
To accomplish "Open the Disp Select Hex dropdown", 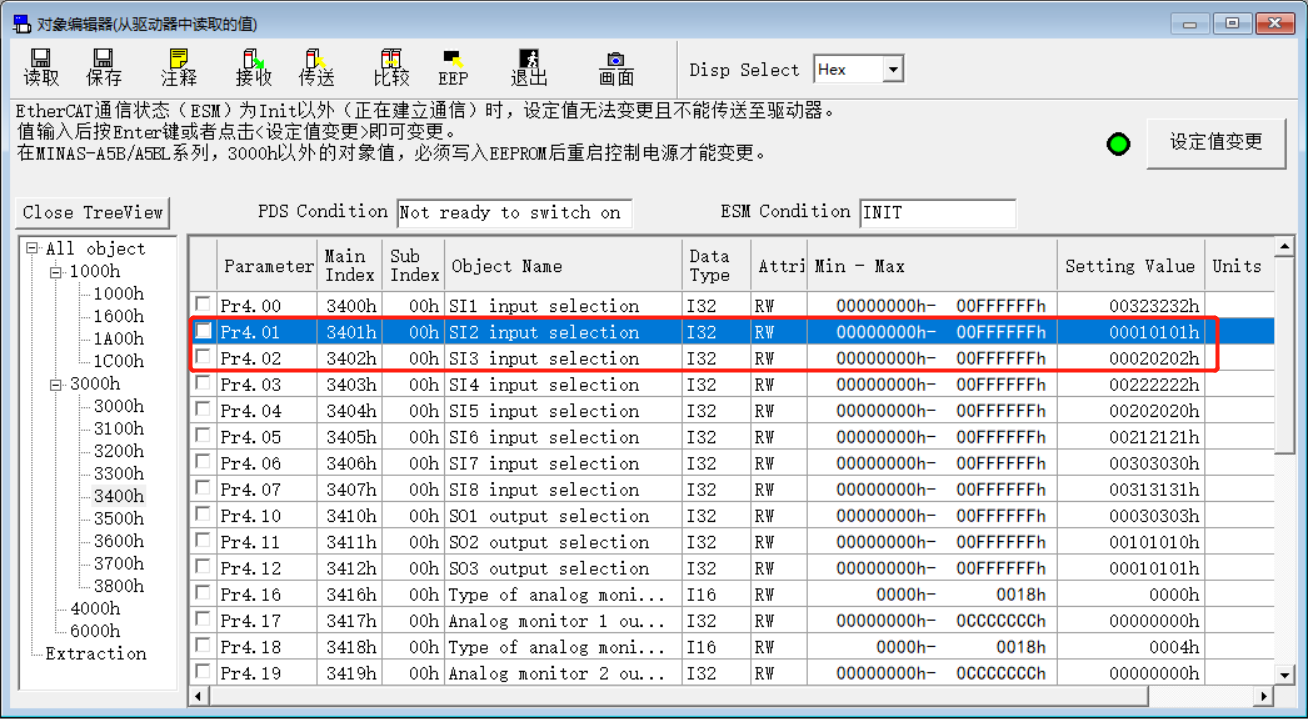I will (x=894, y=69).
